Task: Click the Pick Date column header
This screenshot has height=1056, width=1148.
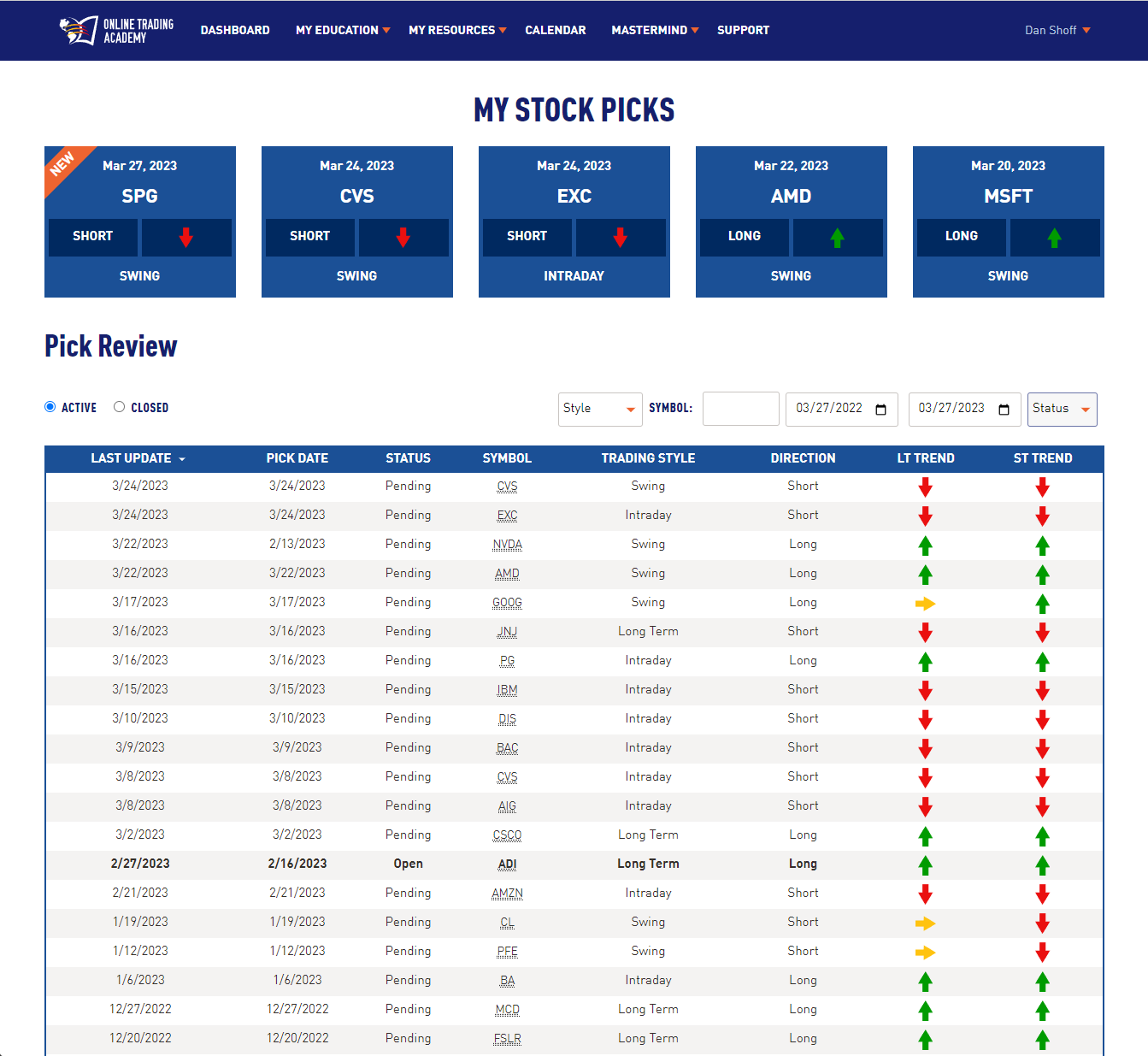Action: click(x=297, y=458)
